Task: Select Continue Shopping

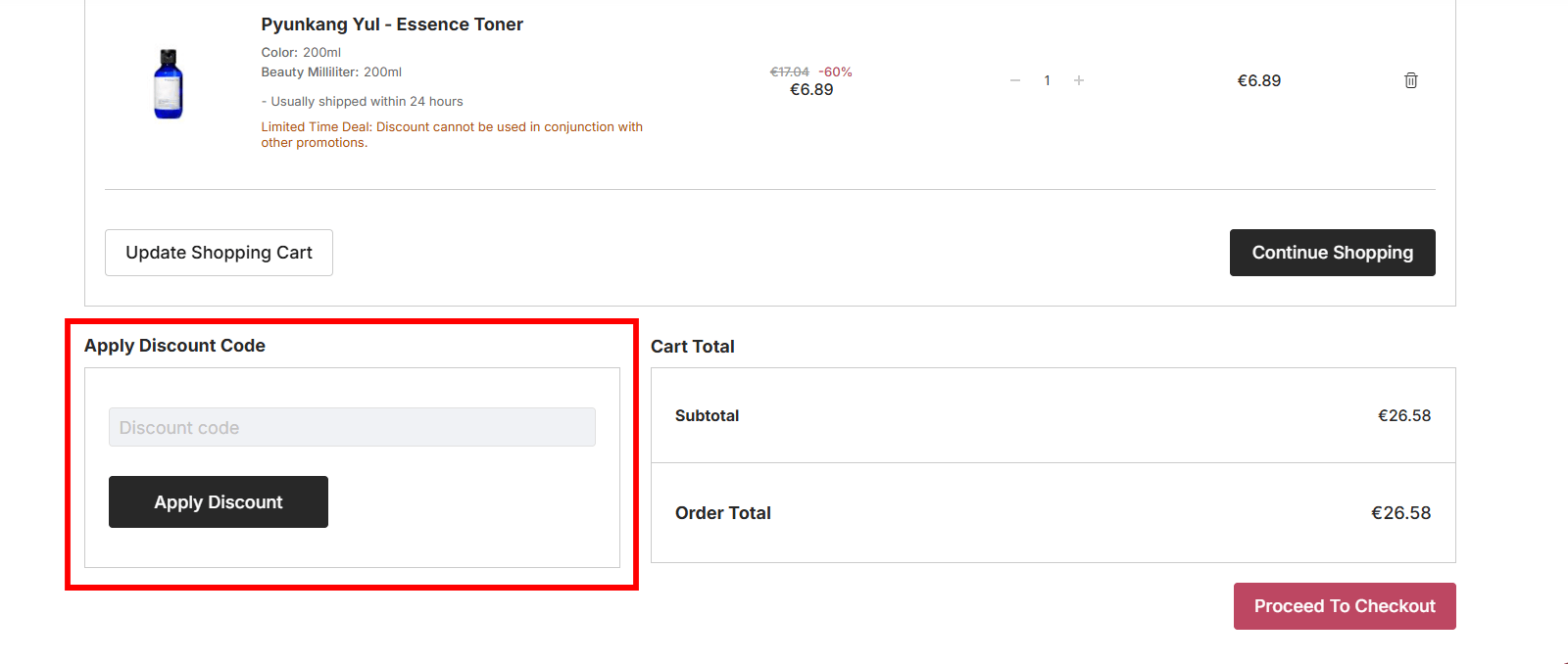Action: click(x=1332, y=253)
